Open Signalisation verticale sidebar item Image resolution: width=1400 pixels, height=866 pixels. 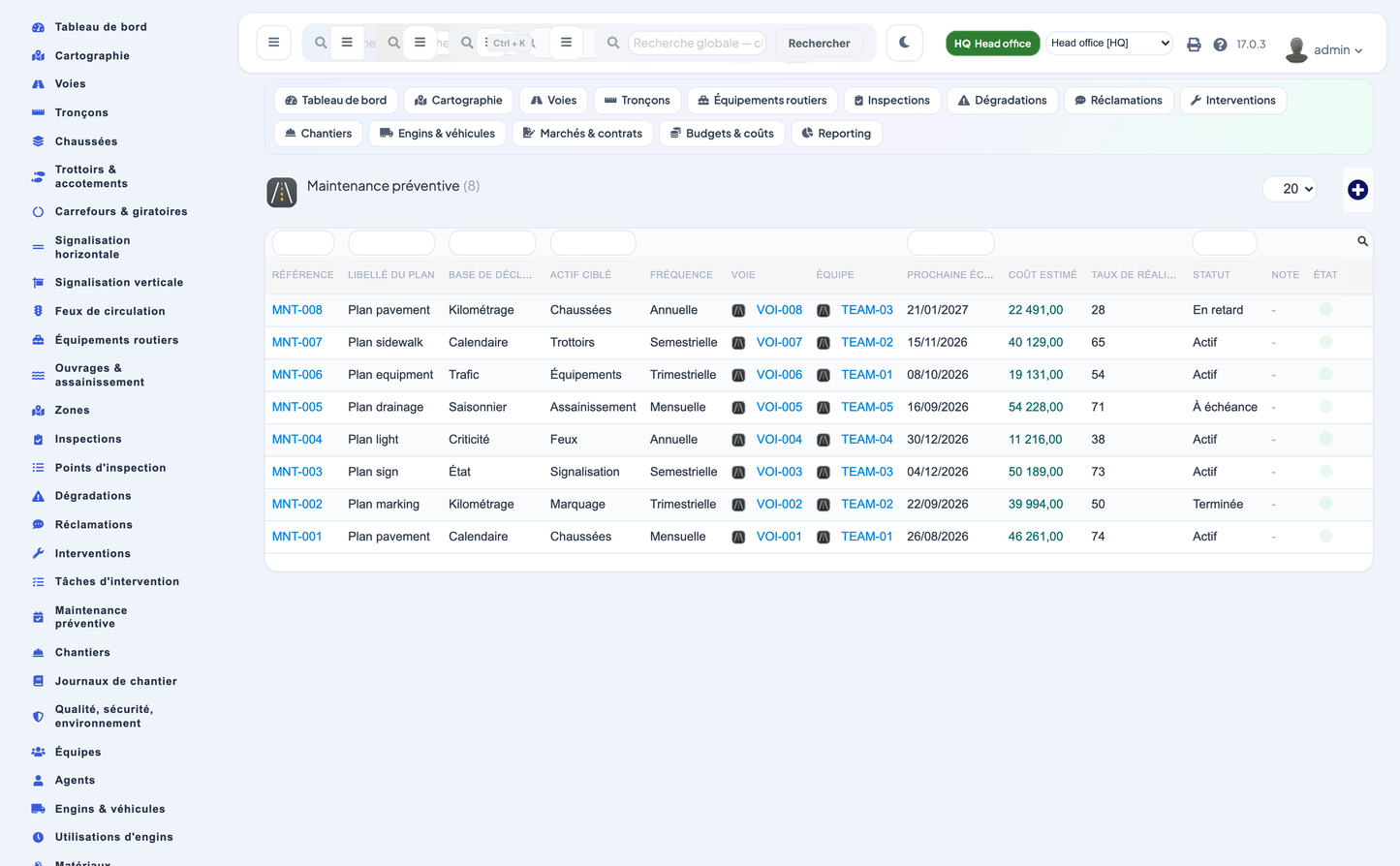click(119, 282)
